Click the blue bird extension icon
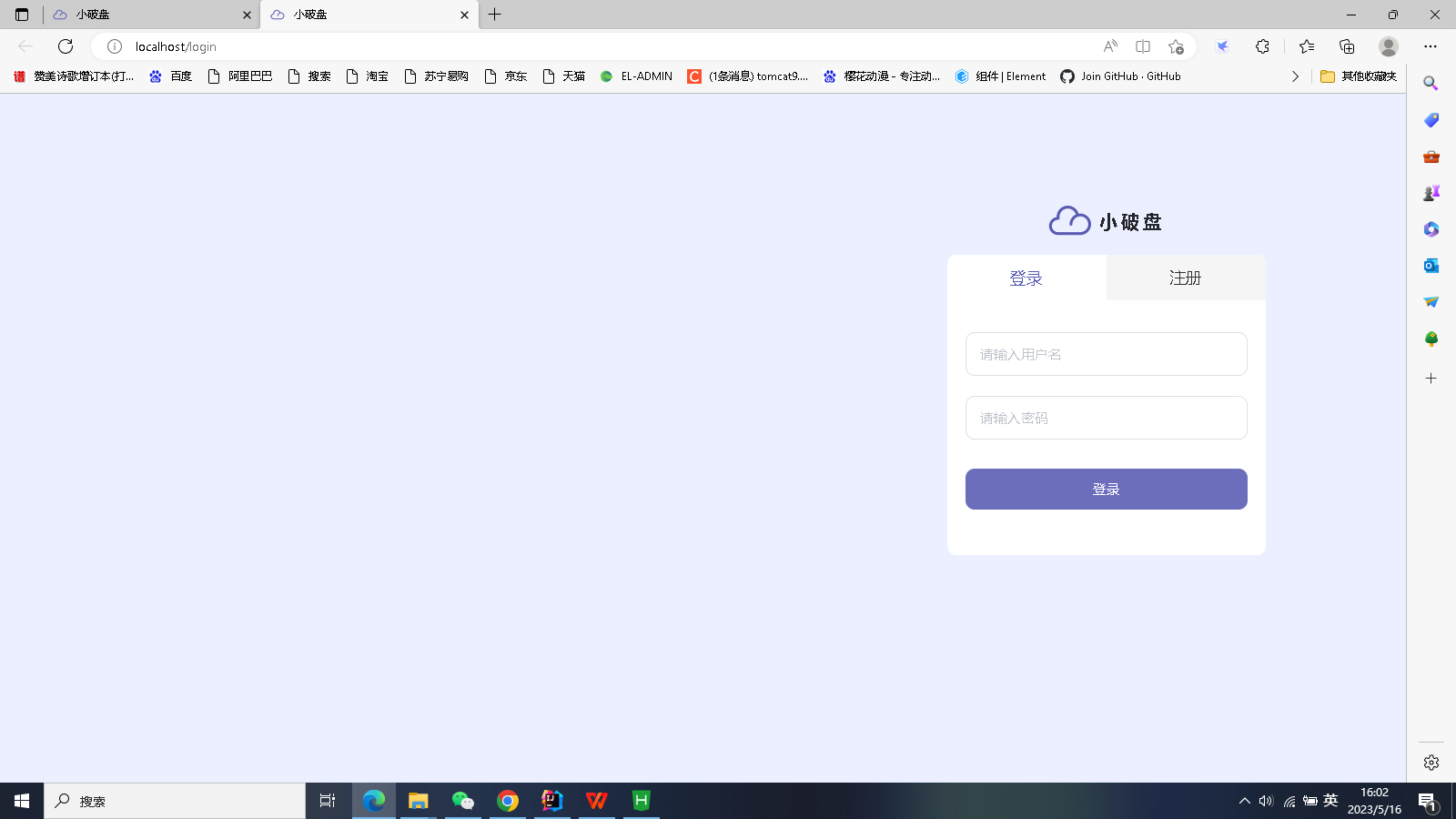The width and height of the screenshot is (1456, 819). click(x=1222, y=46)
